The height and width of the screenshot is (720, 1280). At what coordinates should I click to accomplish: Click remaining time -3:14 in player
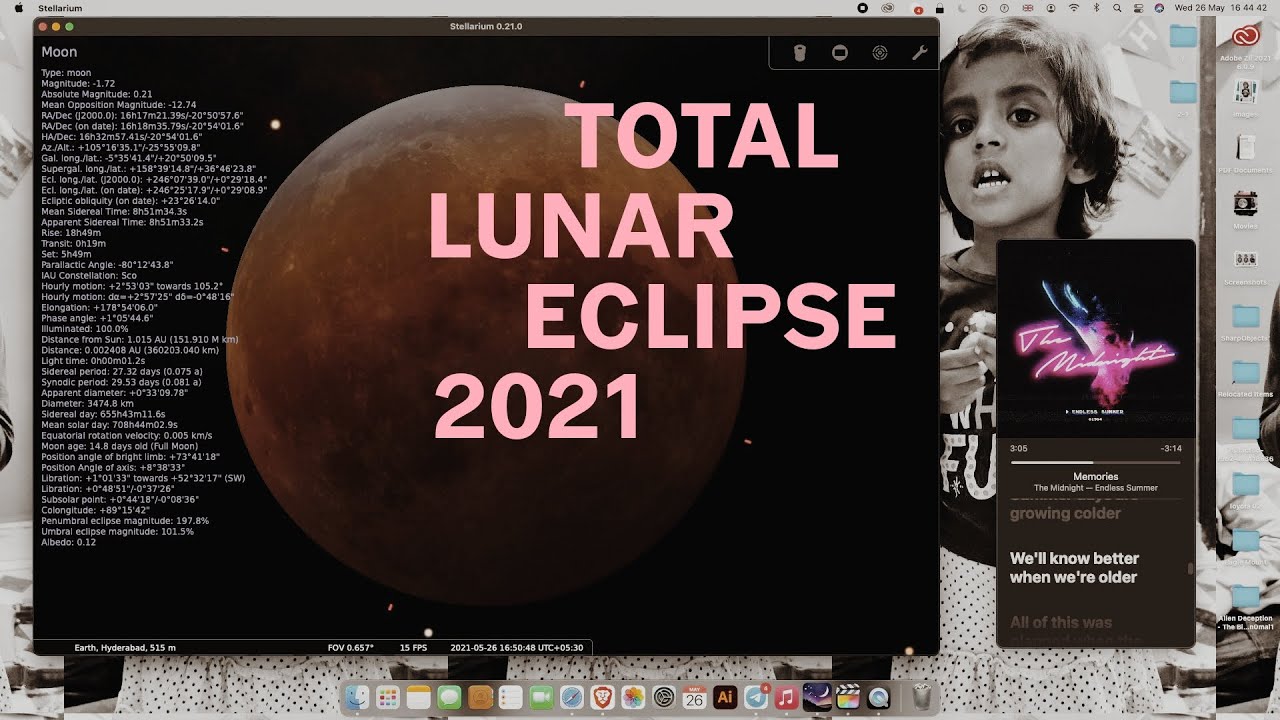1171,449
